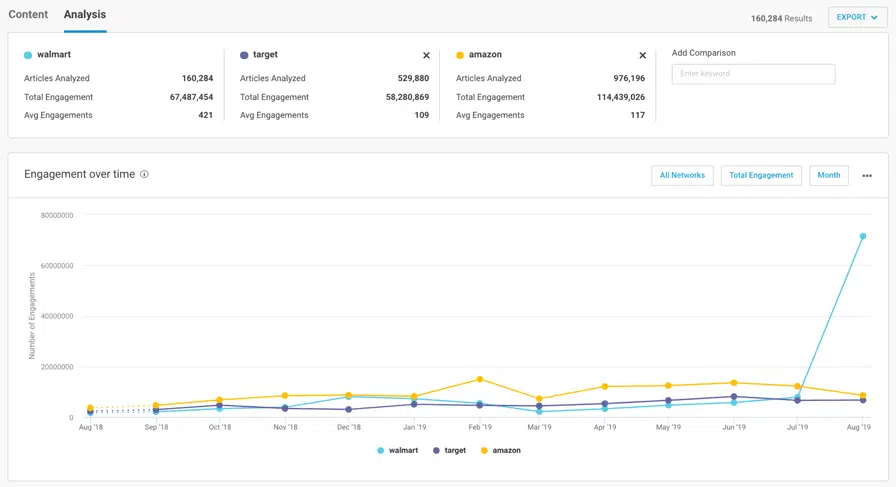Open the Month interval selector
This screenshot has height=487, width=896.
[828, 175]
